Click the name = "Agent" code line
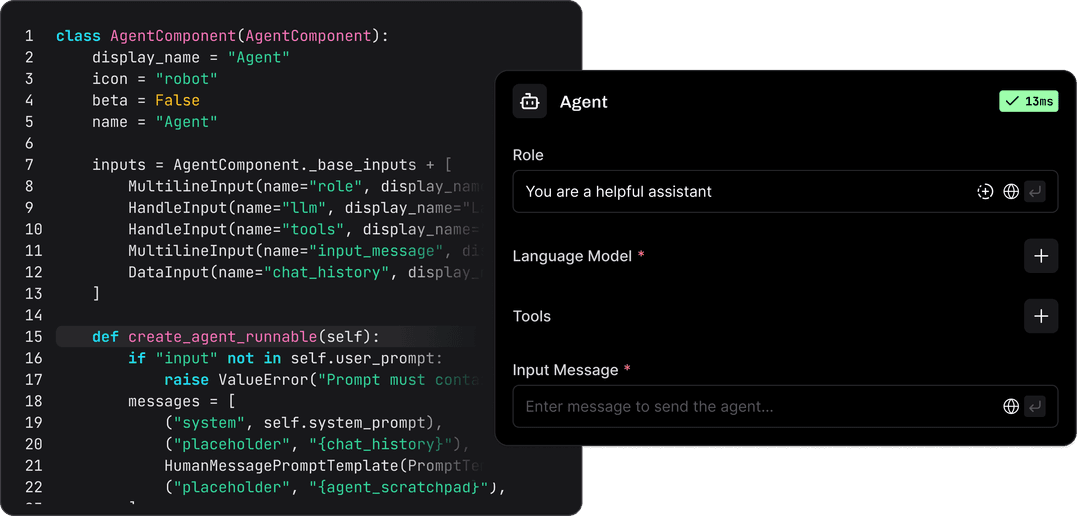The width and height of the screenshot is (1080, 516). [x=155, y=122]
